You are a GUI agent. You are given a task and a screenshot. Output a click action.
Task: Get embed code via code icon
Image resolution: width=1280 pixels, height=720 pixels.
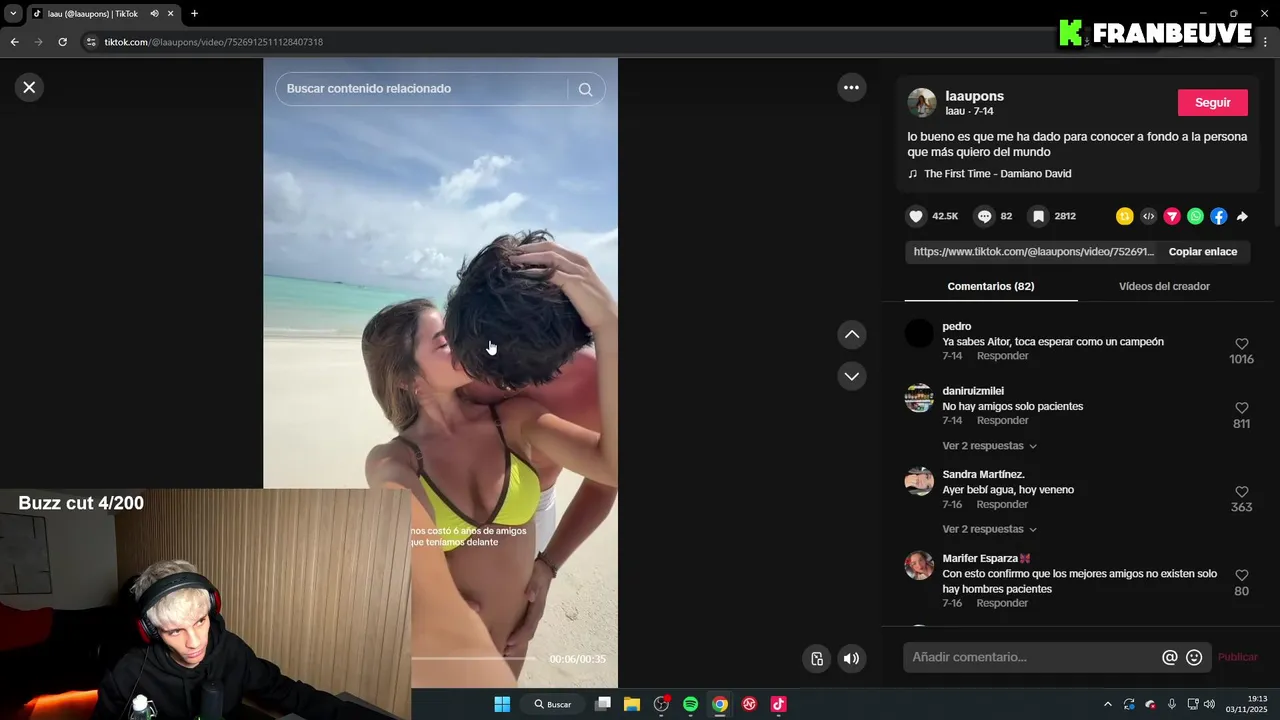click(x=1148, y=216)
